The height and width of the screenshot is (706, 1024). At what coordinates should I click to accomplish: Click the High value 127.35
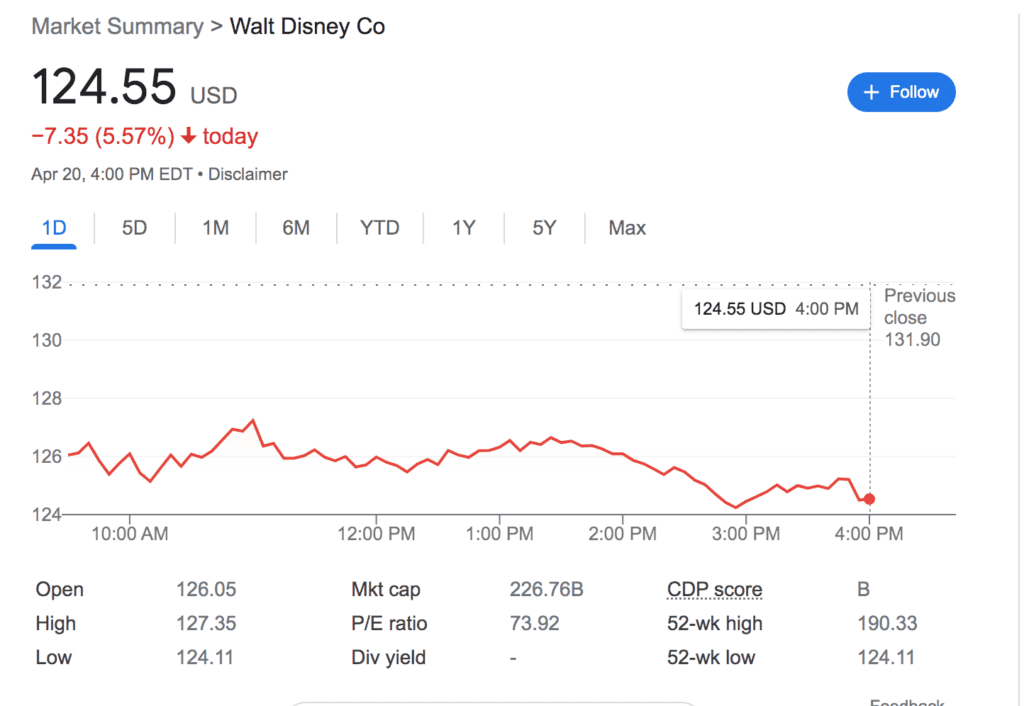(x=206, y=623)
